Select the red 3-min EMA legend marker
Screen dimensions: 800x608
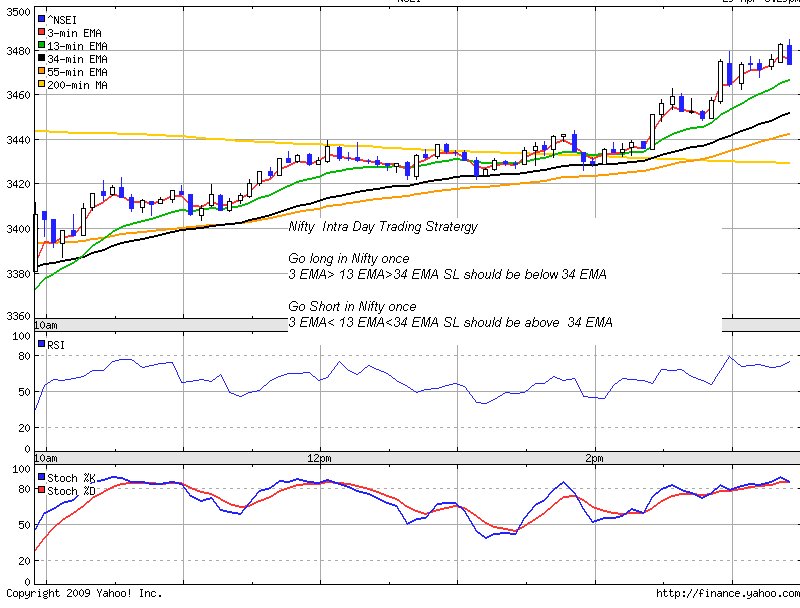(41, 32)
